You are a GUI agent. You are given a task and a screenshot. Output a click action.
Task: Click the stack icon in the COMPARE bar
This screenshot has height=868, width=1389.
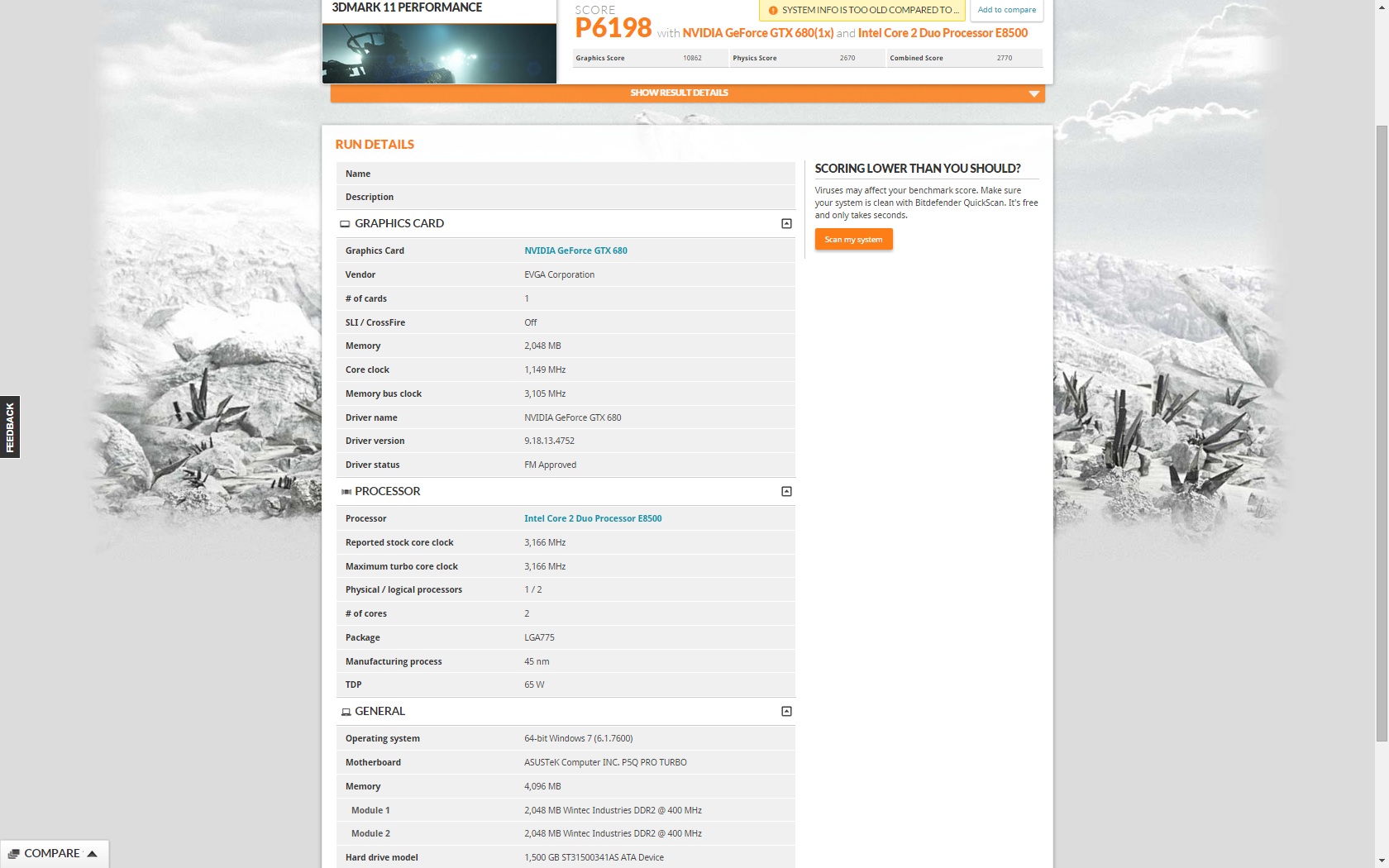tap(13, 854)
